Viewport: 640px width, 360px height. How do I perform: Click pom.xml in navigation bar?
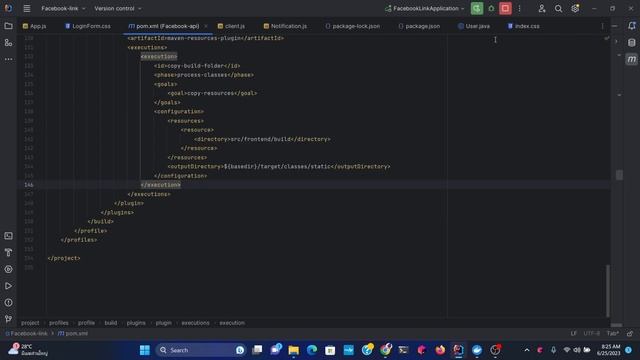73,333
